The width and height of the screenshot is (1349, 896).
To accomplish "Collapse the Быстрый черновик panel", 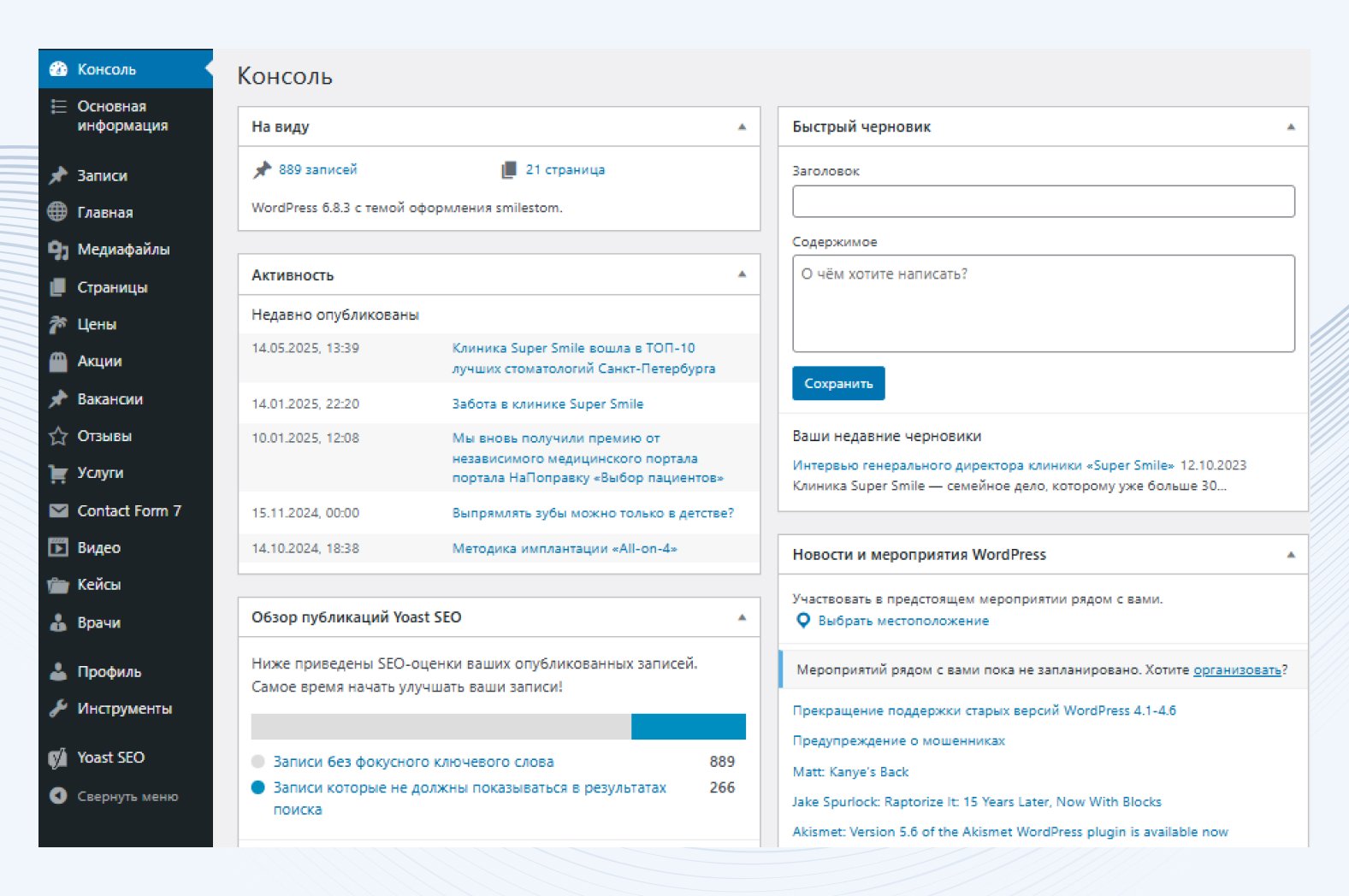I will [x=1291, y=127].
